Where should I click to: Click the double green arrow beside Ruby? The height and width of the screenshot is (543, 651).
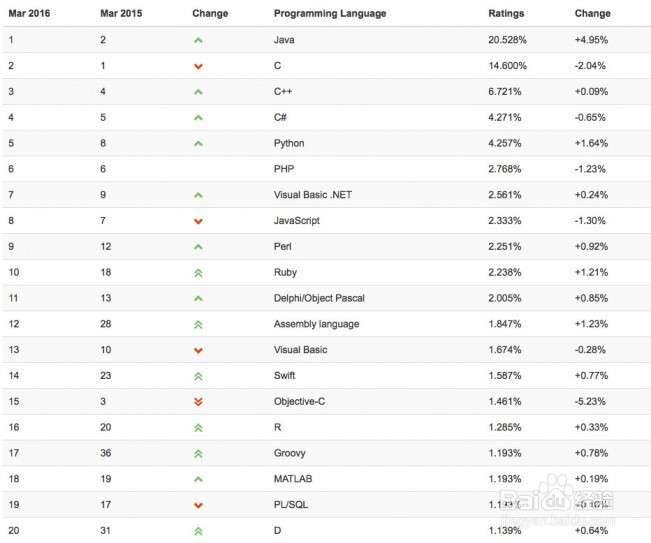[198, 273]
